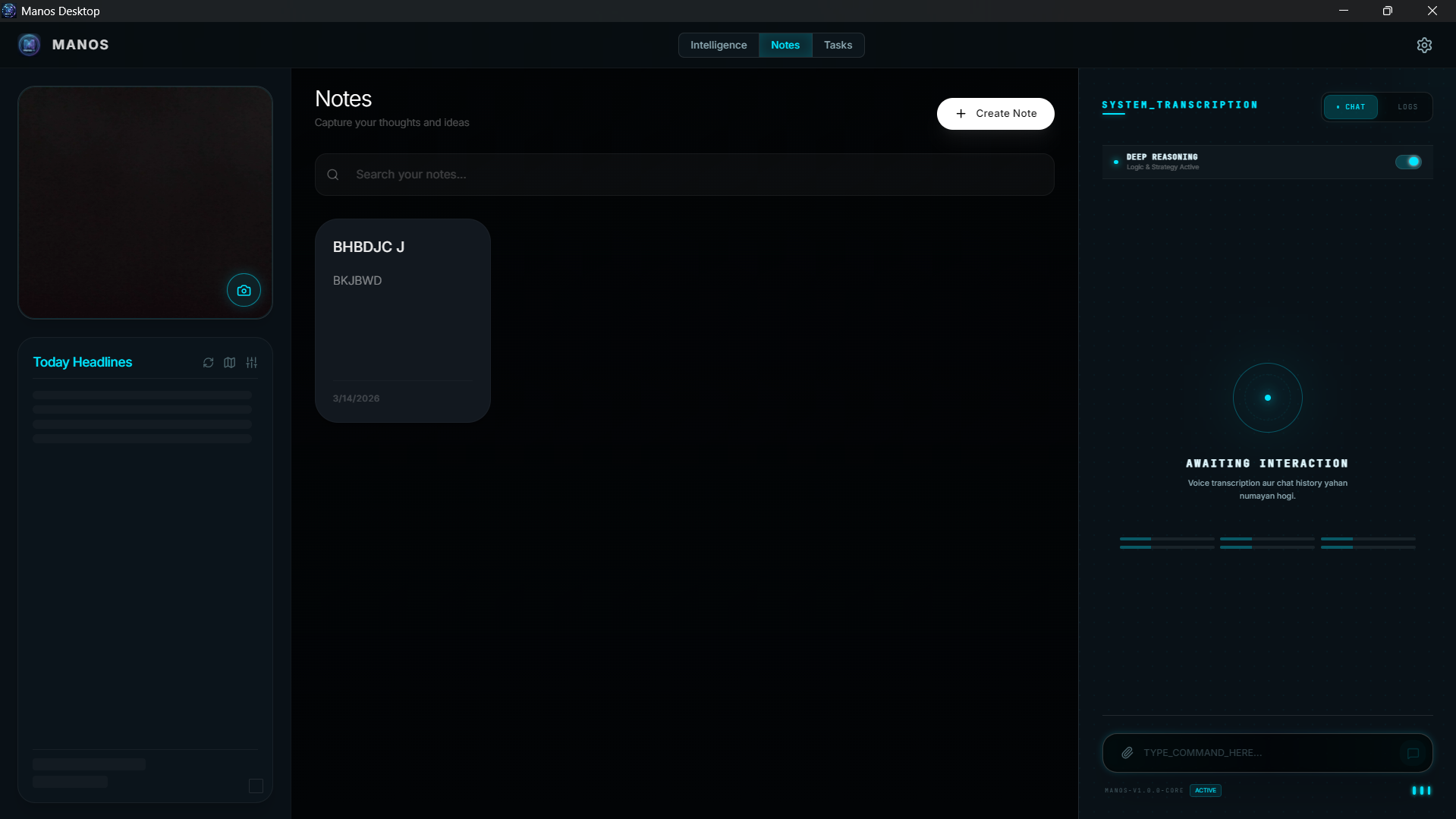Open the Tasks tab

[x=838, y=45]
